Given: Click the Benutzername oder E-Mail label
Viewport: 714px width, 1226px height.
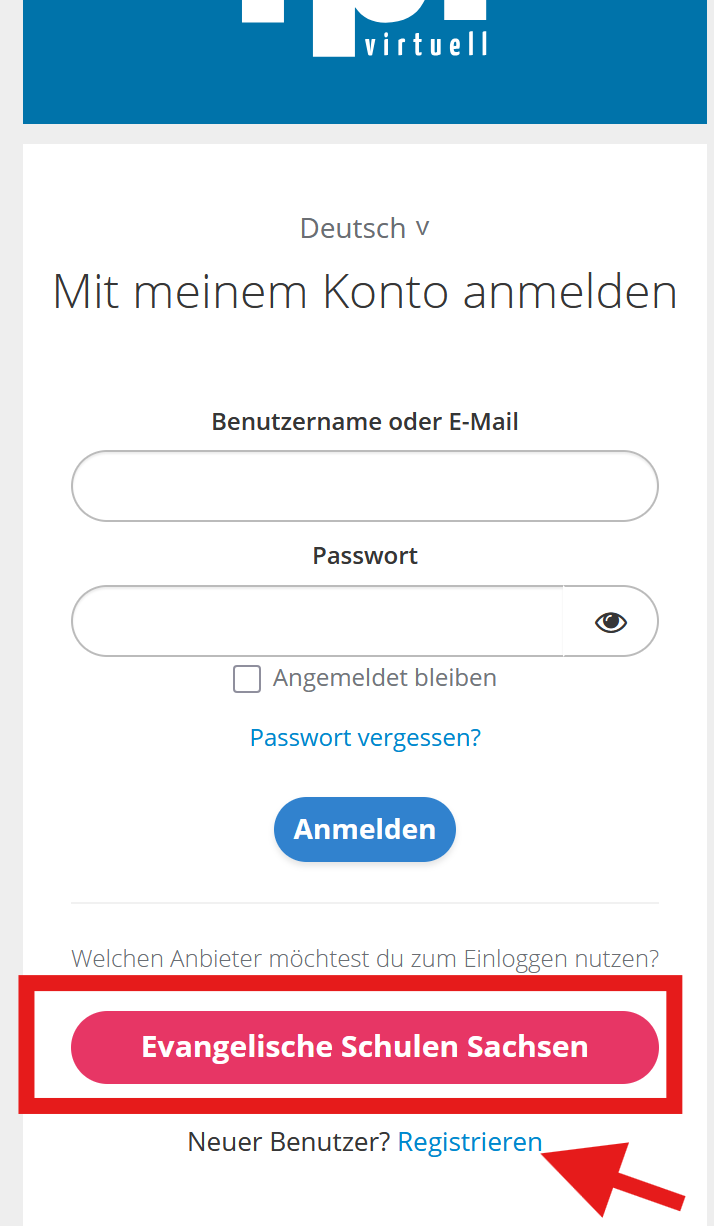Looking at the screenshot, I should click(365, 422).
